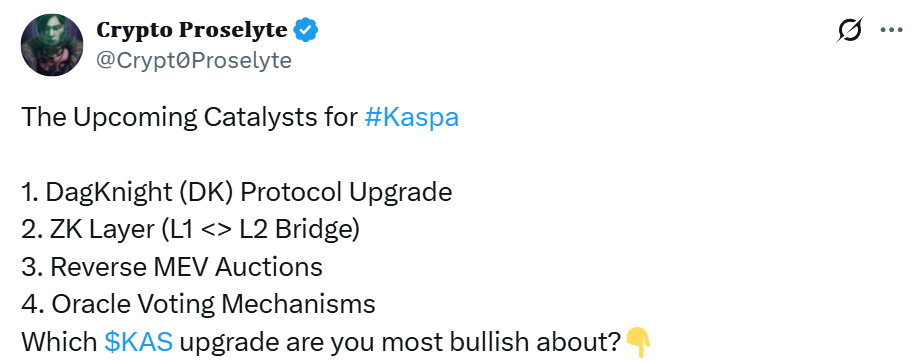Click the '(DK)' abbreviation
This screenshot has width=923, height=362.
203,192
